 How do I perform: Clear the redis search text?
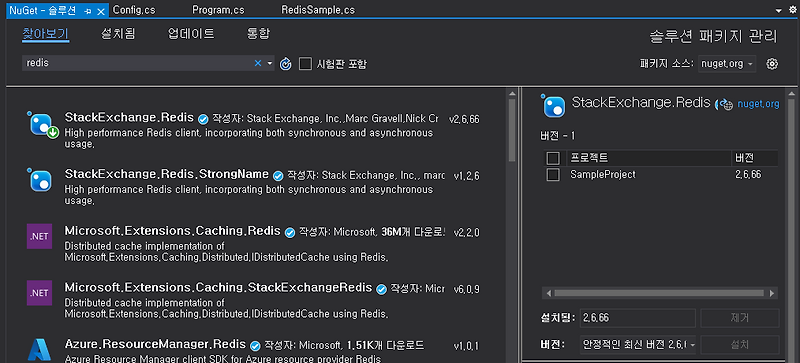258,63
